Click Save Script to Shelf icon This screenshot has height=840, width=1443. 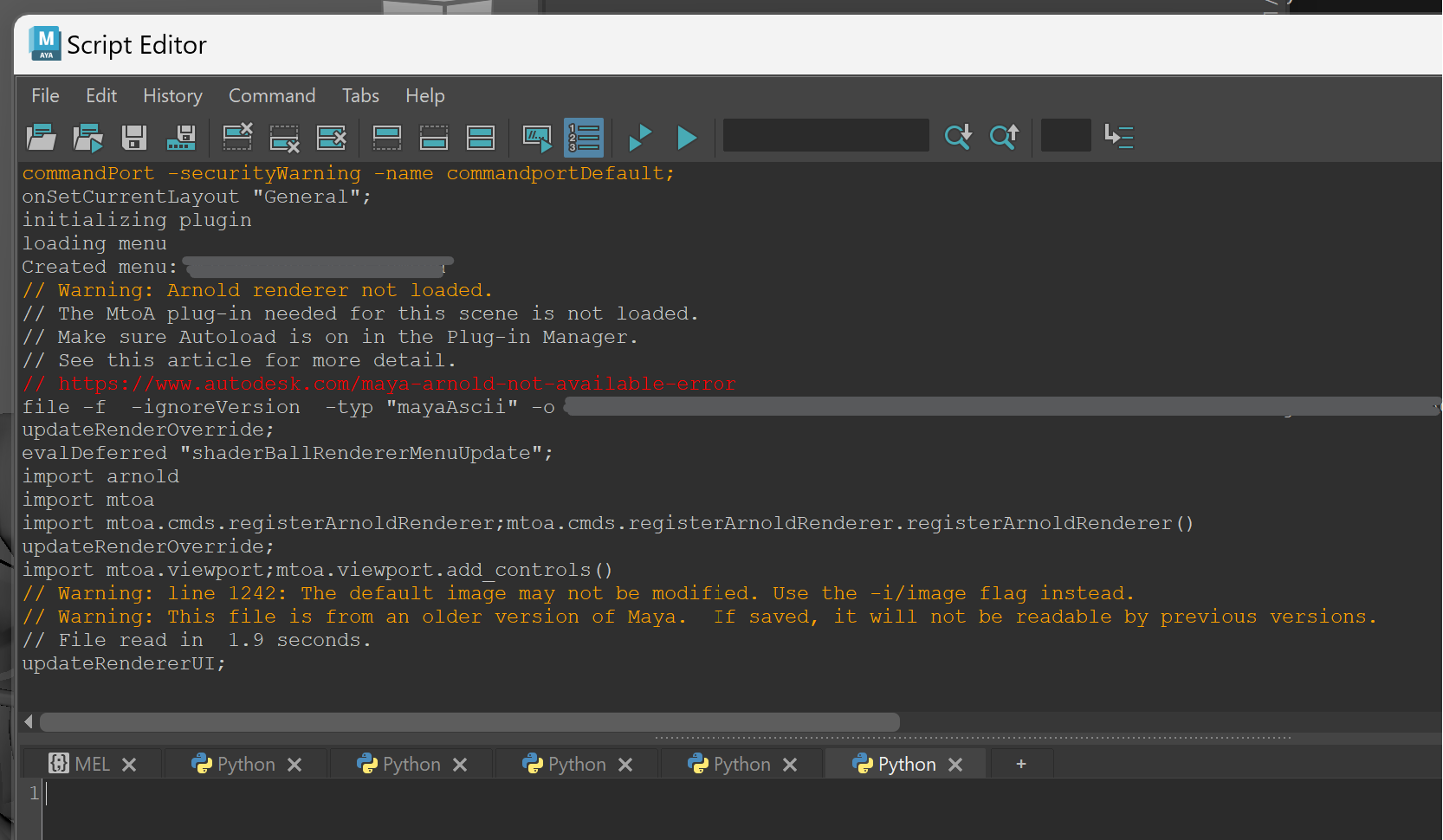(181, 137)
